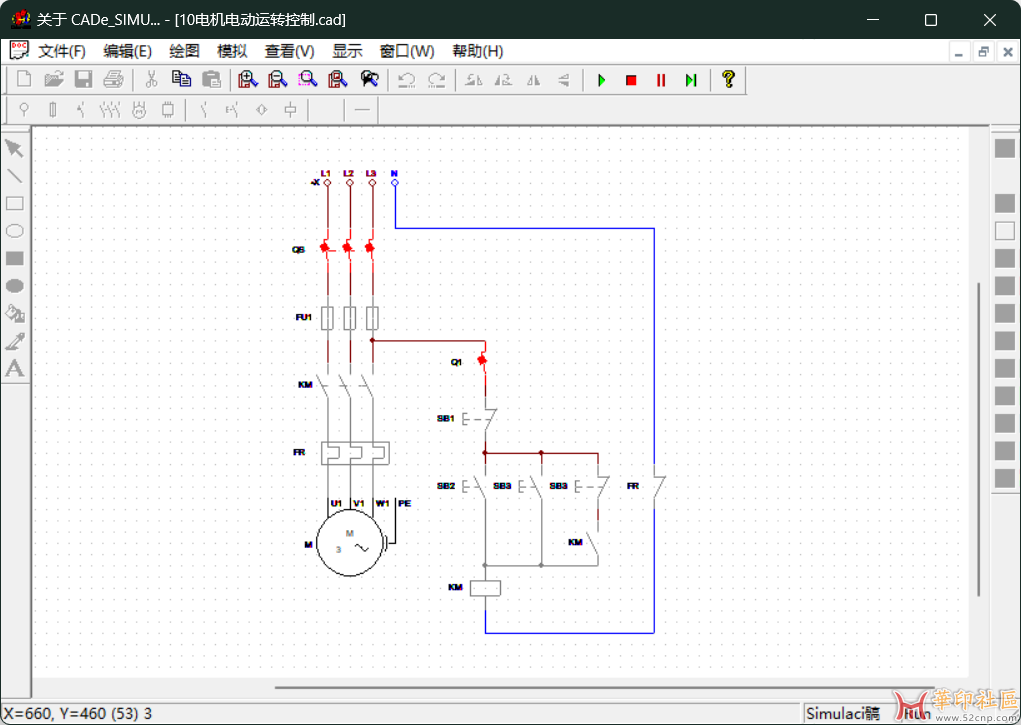The width and height of the screenshot is (1021, 725).
Task: Paste from clipboard using the paste icon
Action: [x=211, y=79]
